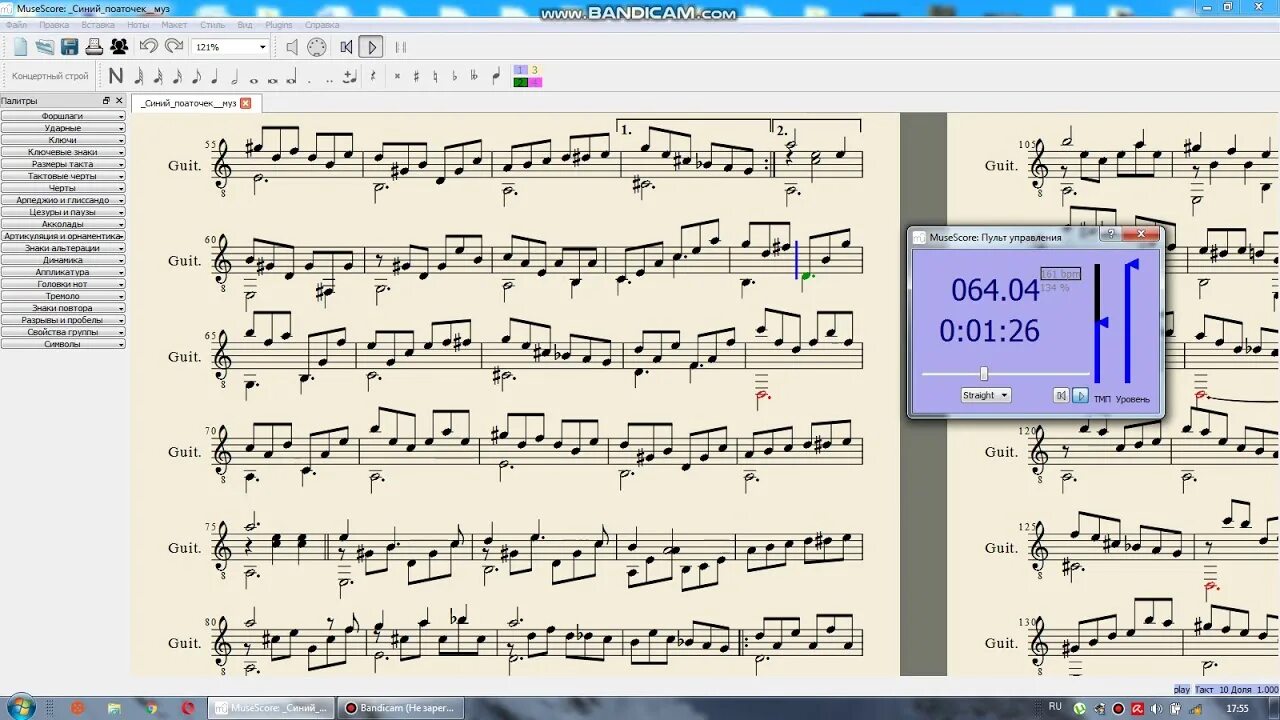1280x720 pixels.
Task: Click the volume (Уровень) vertical slider handle
Action: tap(1132, 265)
